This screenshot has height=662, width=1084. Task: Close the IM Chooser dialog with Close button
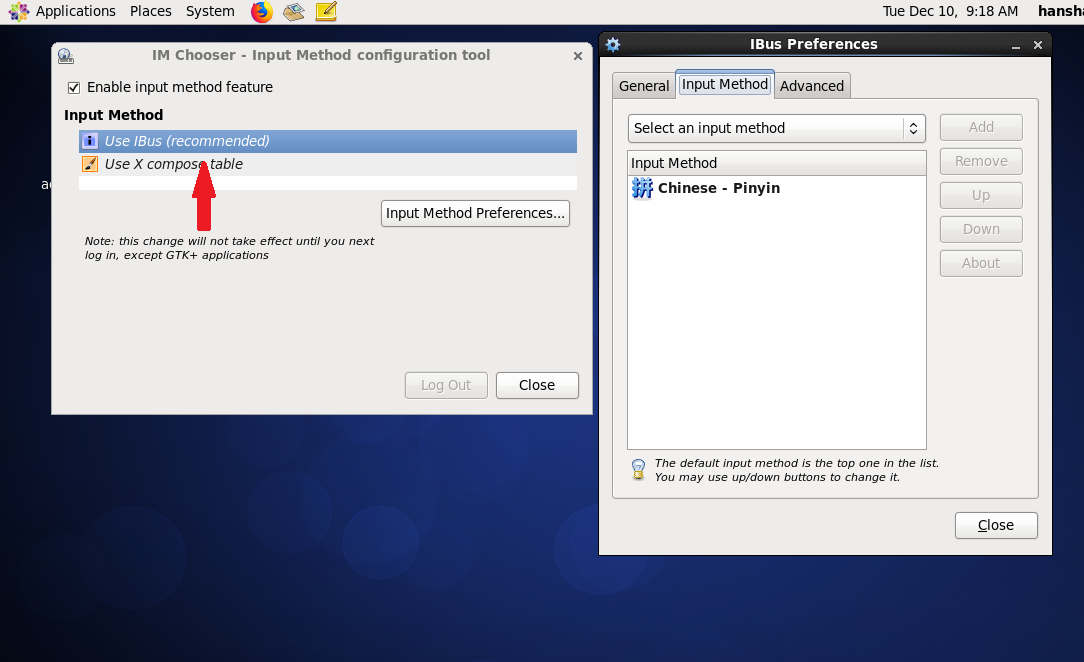(x=537, y=386)
